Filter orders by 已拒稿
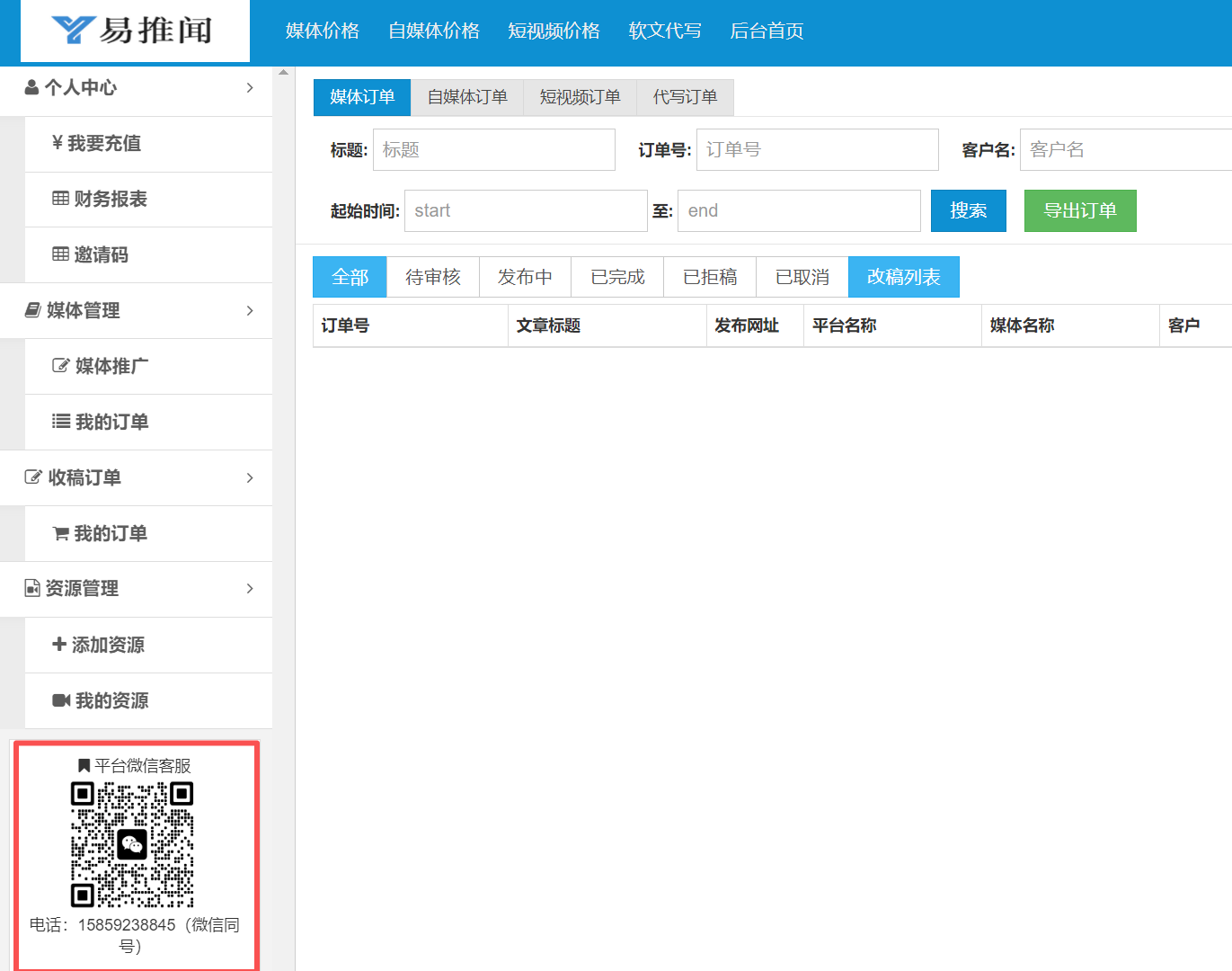 pos(710,277)
